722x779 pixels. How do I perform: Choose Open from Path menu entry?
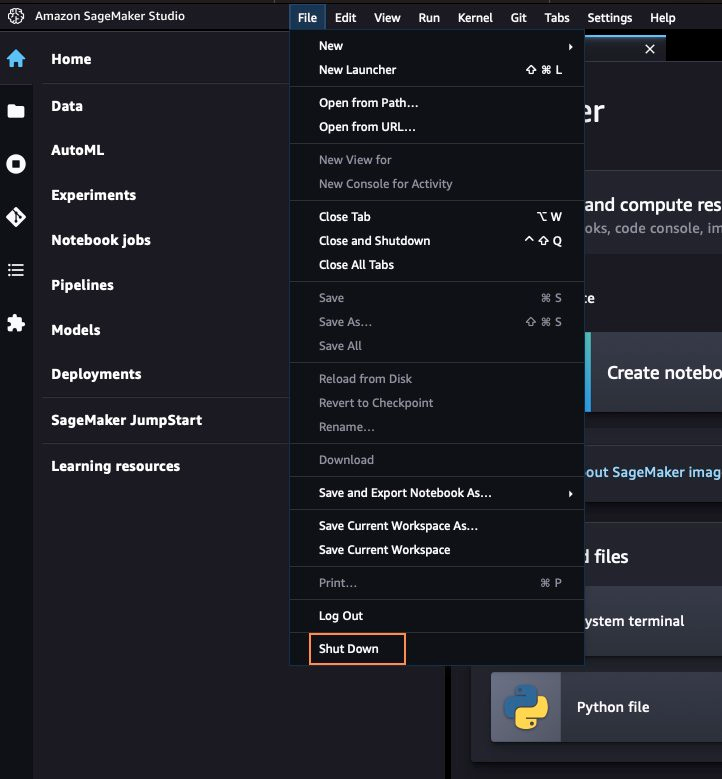tap(437, 103)
